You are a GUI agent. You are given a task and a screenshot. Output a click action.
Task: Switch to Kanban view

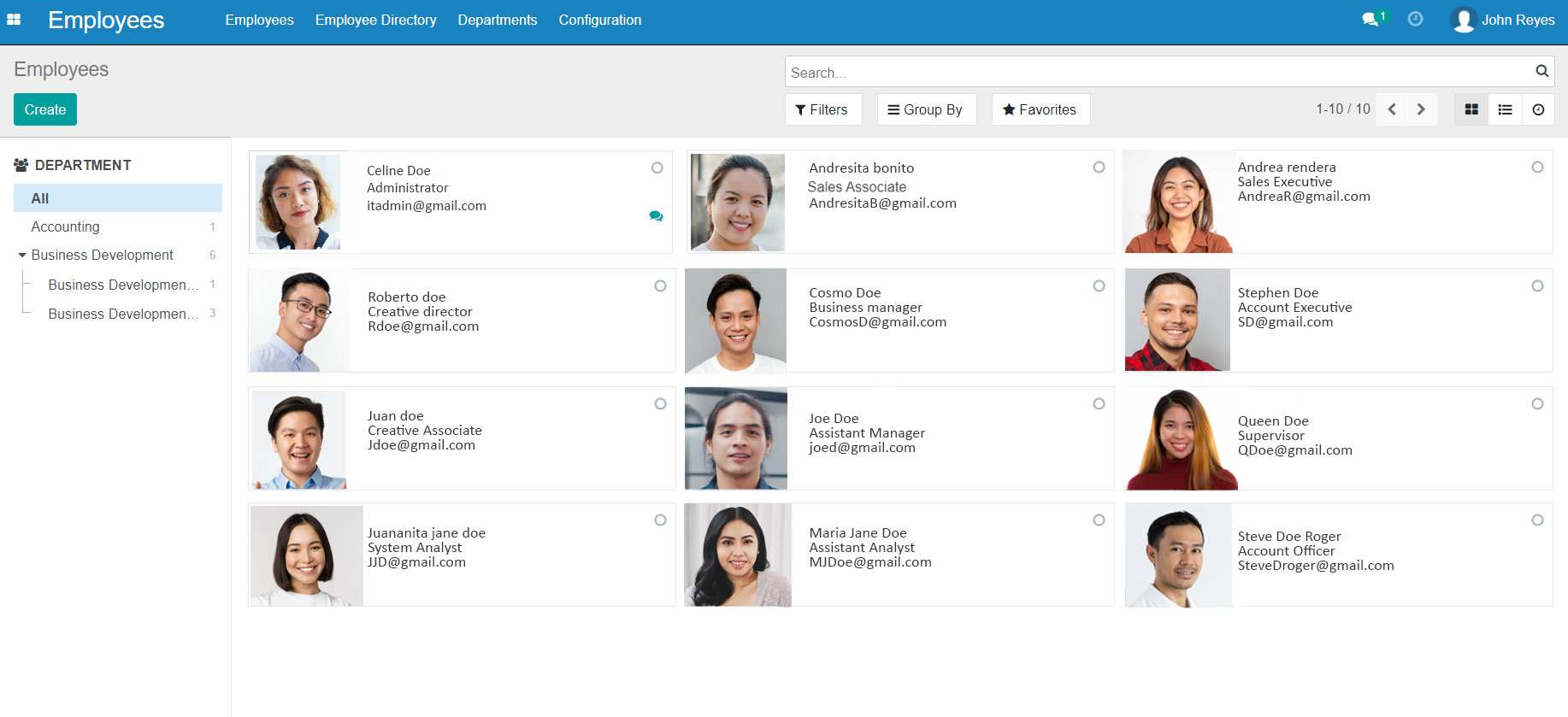[1471, 109]
